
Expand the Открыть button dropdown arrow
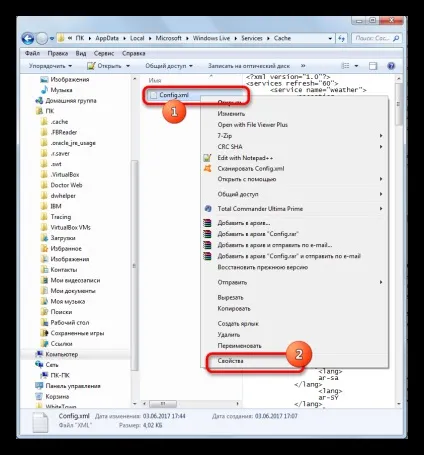point(128,66)
